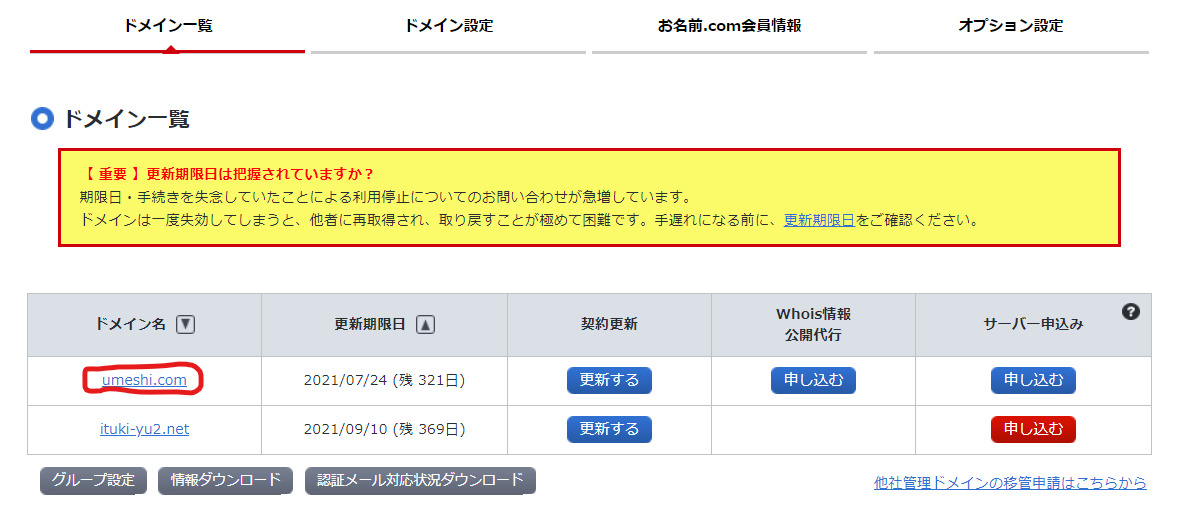1186x522 pixels.
Task: Open the ドメイン一覧 tab
Action: [168, 26]
